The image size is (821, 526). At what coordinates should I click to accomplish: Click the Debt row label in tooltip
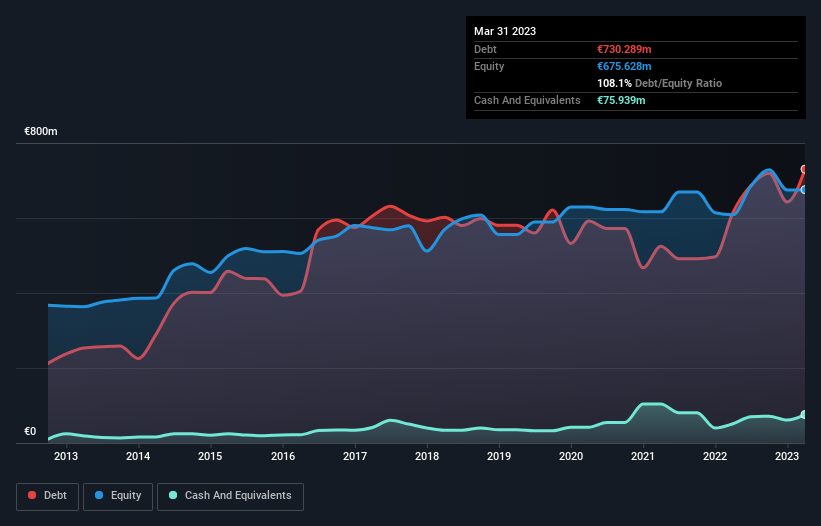pos(485,49)
